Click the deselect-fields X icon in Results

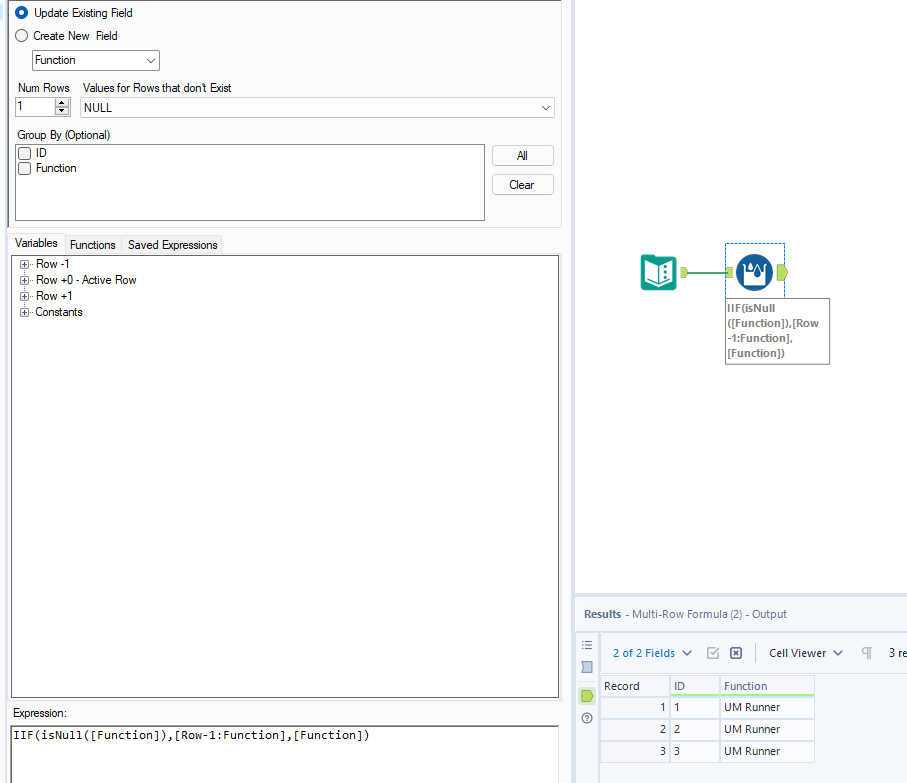point(736,653)
